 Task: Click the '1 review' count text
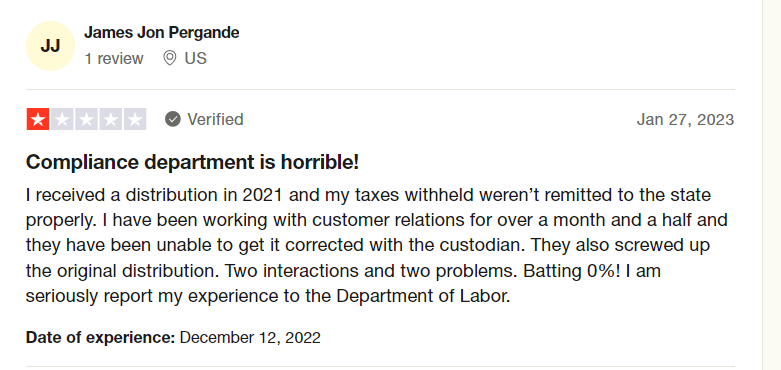pyautogui.click(x=114, y=59)
